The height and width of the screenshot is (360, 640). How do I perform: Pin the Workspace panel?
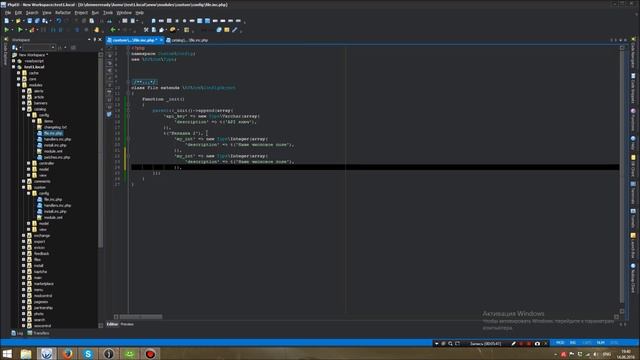[x=95, y=40]
